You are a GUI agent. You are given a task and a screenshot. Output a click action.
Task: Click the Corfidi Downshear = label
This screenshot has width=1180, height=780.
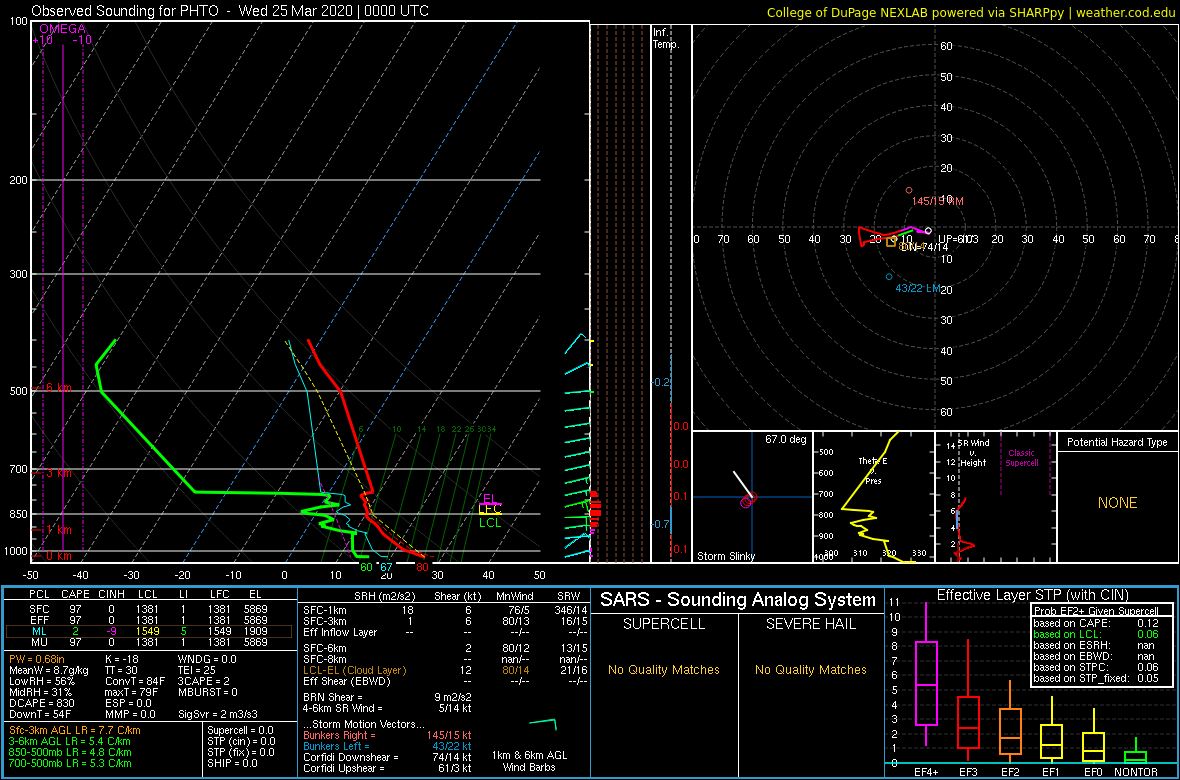pos(351,757)
